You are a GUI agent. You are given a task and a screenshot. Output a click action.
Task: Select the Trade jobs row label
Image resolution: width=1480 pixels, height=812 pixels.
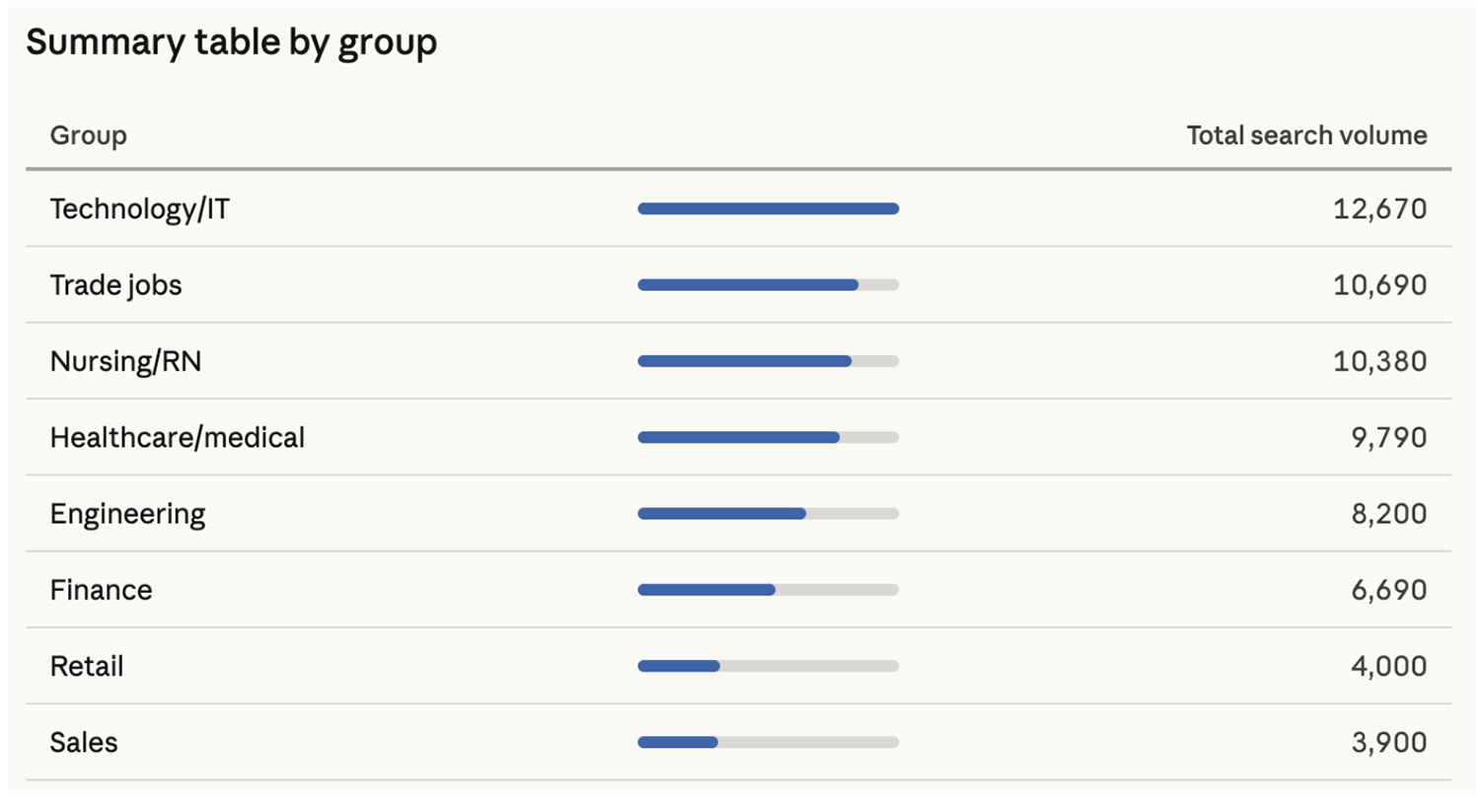click(x=115, y=285)
